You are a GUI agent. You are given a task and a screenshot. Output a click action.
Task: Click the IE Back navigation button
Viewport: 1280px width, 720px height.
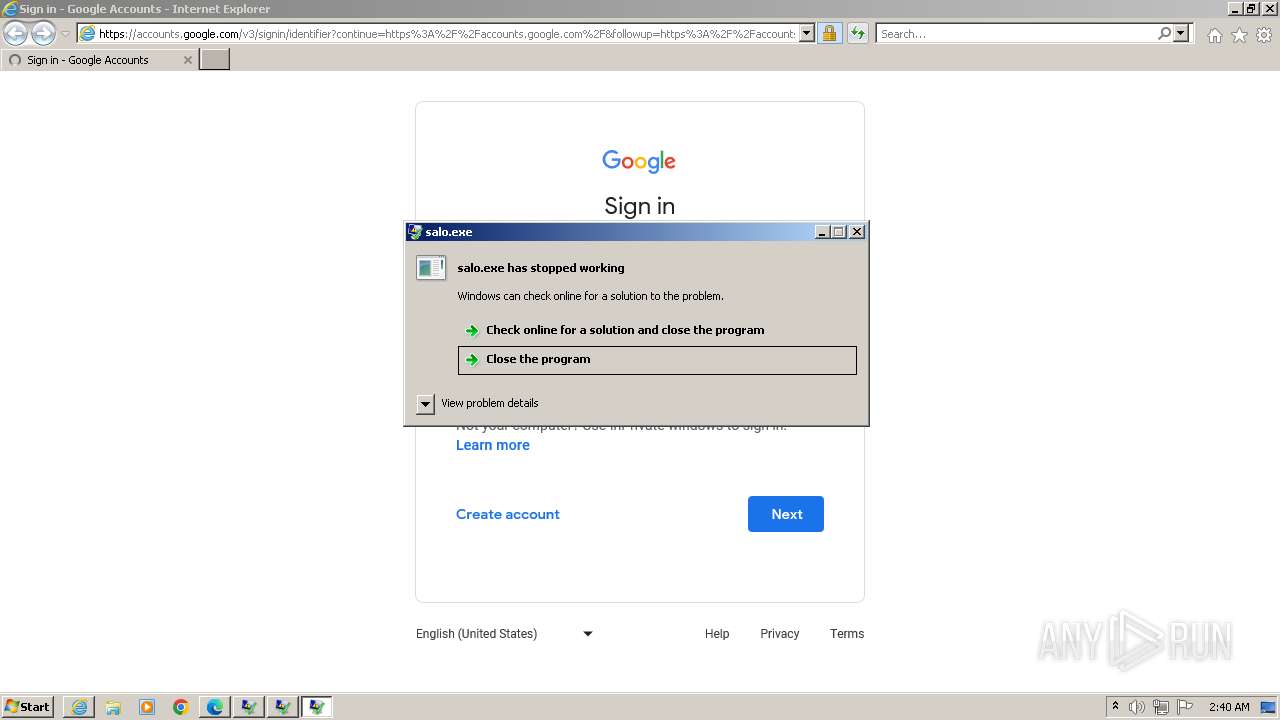[15, 33]
